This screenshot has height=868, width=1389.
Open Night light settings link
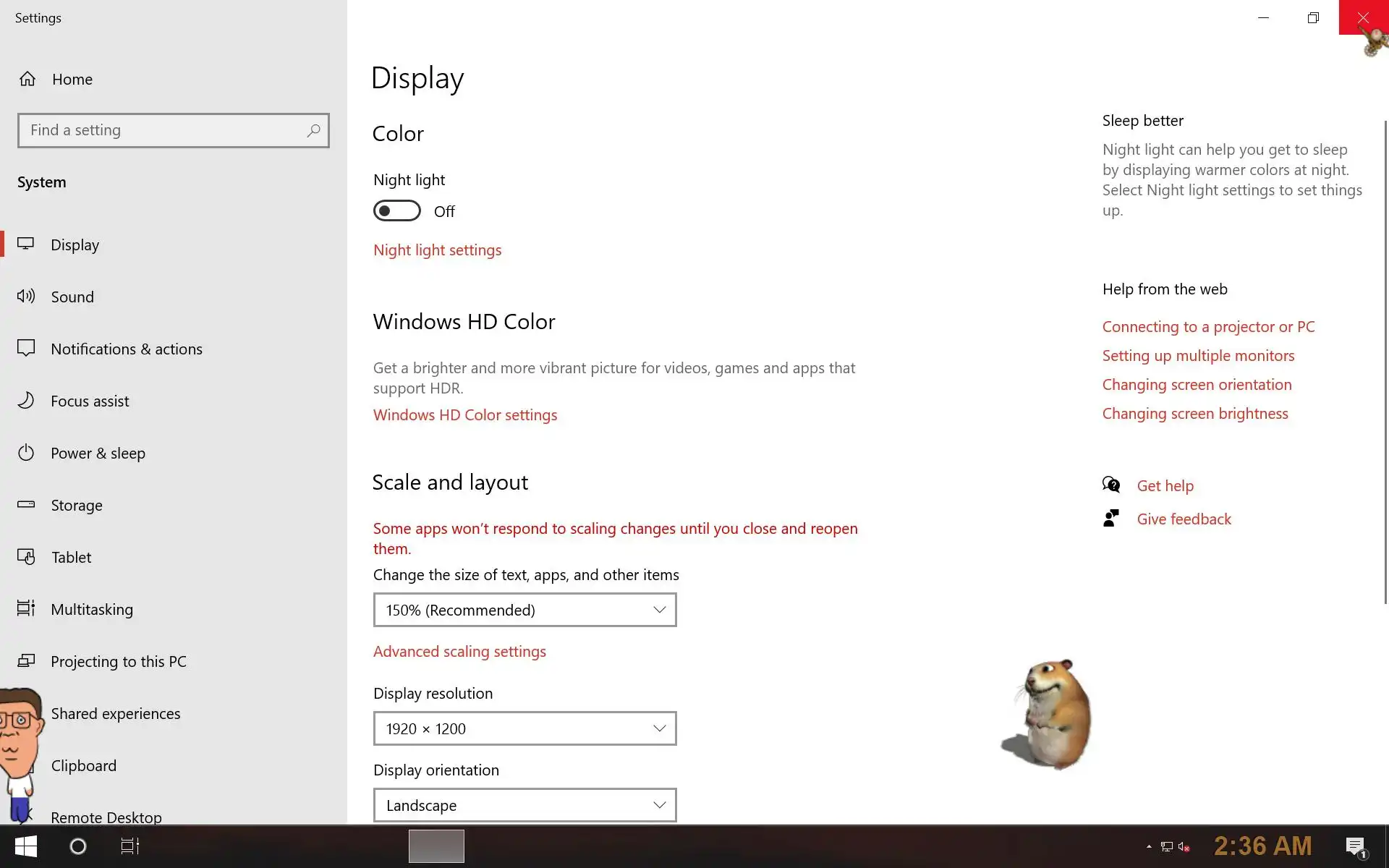(x=437, y=250)
